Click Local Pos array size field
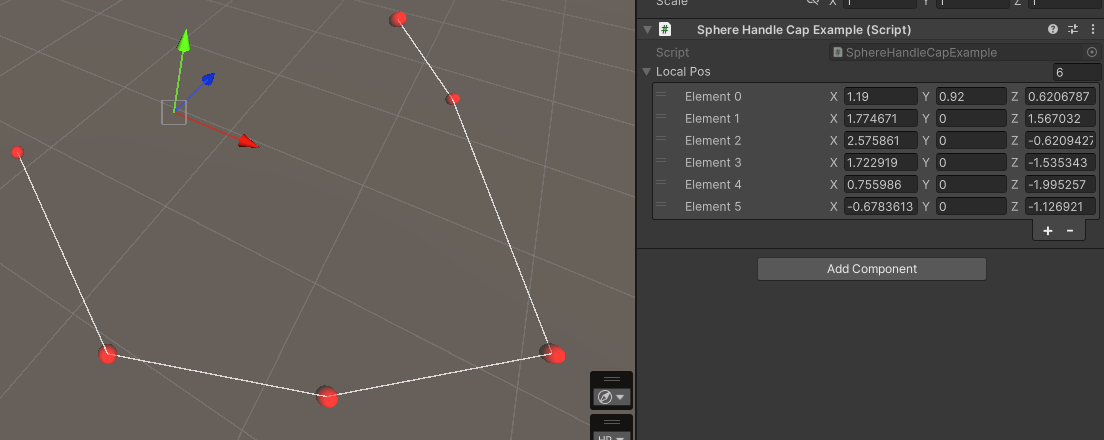Image resolution: width=1104 pixels, height=440 pixels. click(x=1077, y=72)
